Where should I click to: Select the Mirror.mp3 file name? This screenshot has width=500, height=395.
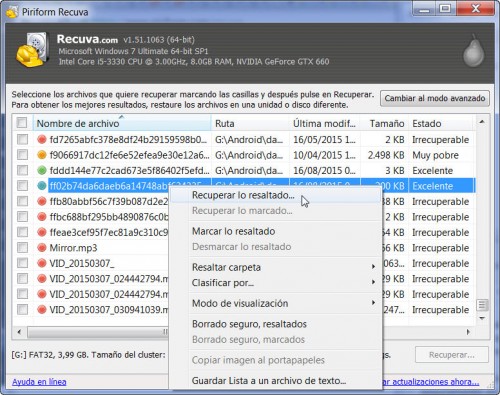tap(73, 248)
